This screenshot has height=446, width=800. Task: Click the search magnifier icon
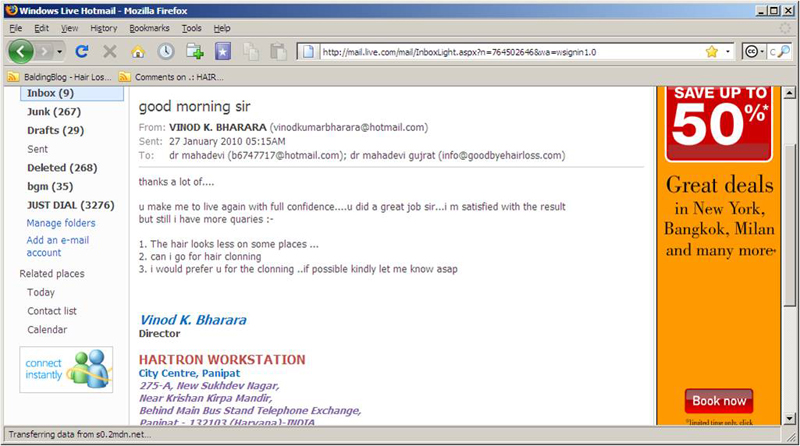coord(787,50)
